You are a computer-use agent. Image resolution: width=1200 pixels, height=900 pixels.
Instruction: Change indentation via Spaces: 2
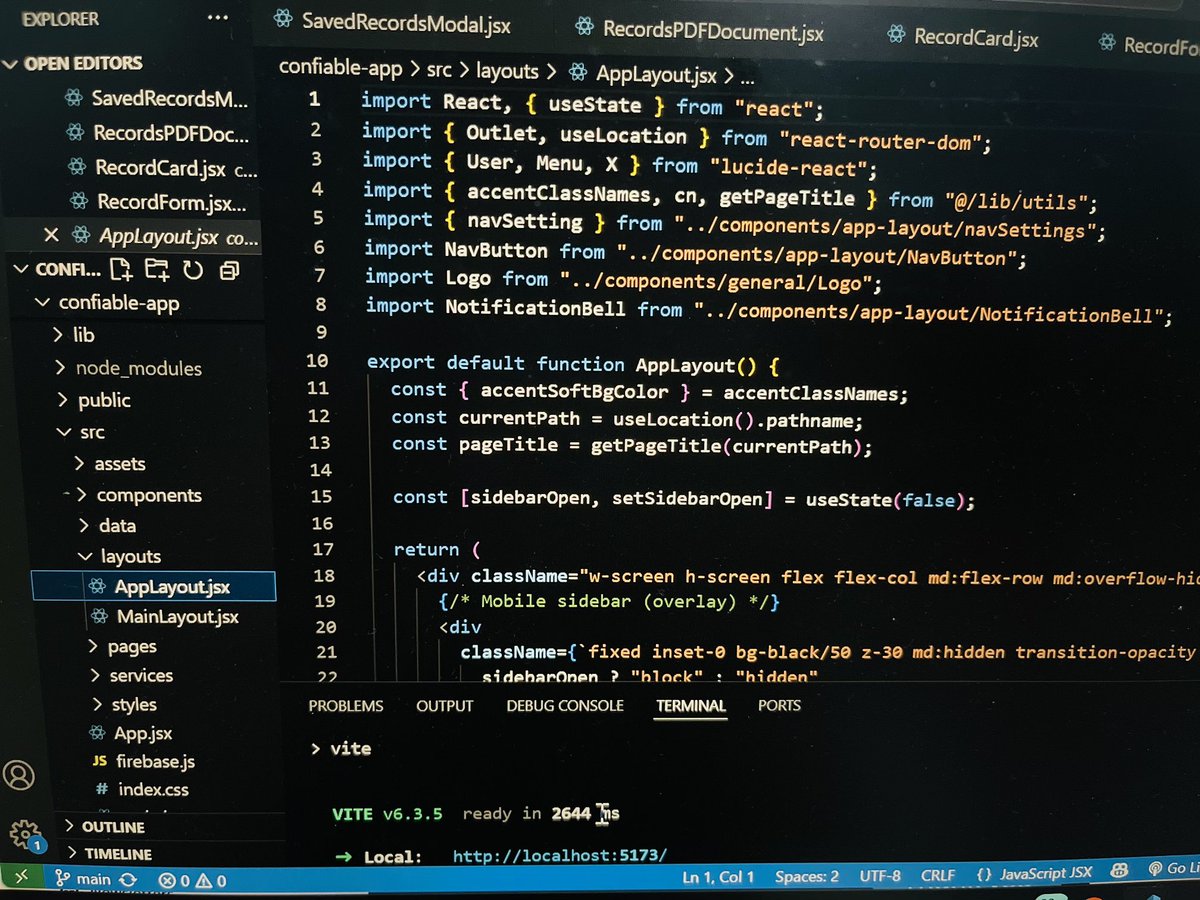(807, 876)
